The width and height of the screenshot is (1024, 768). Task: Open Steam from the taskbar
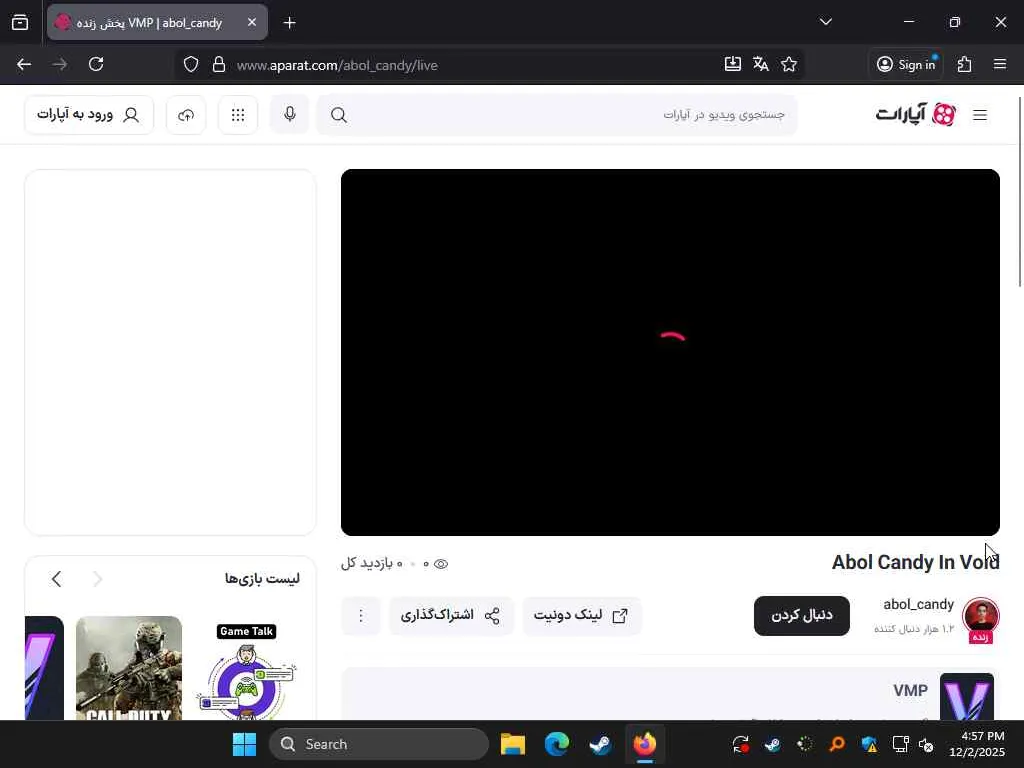600,744
